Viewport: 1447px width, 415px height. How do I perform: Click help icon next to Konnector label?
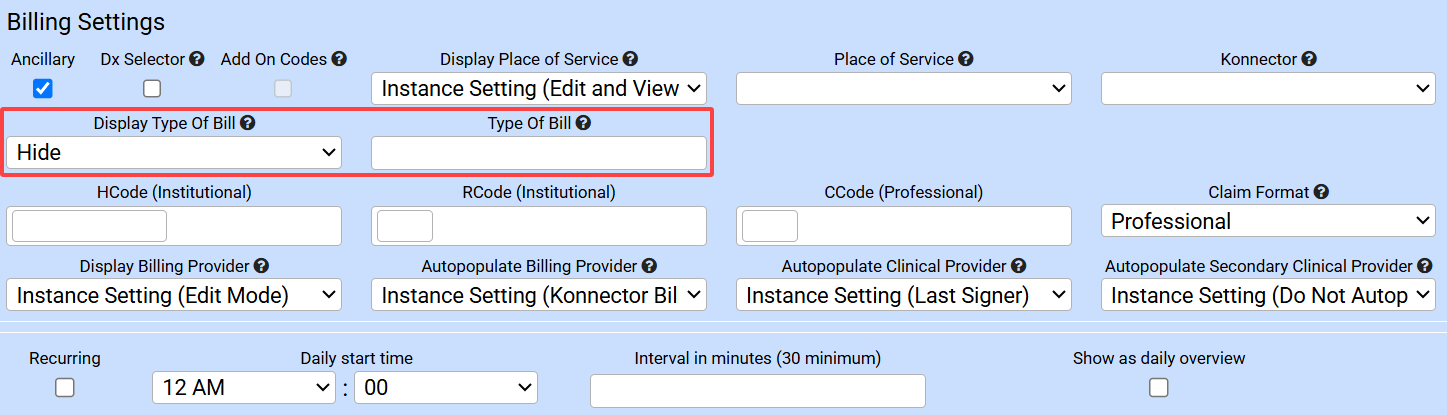tap(1309, 60)
